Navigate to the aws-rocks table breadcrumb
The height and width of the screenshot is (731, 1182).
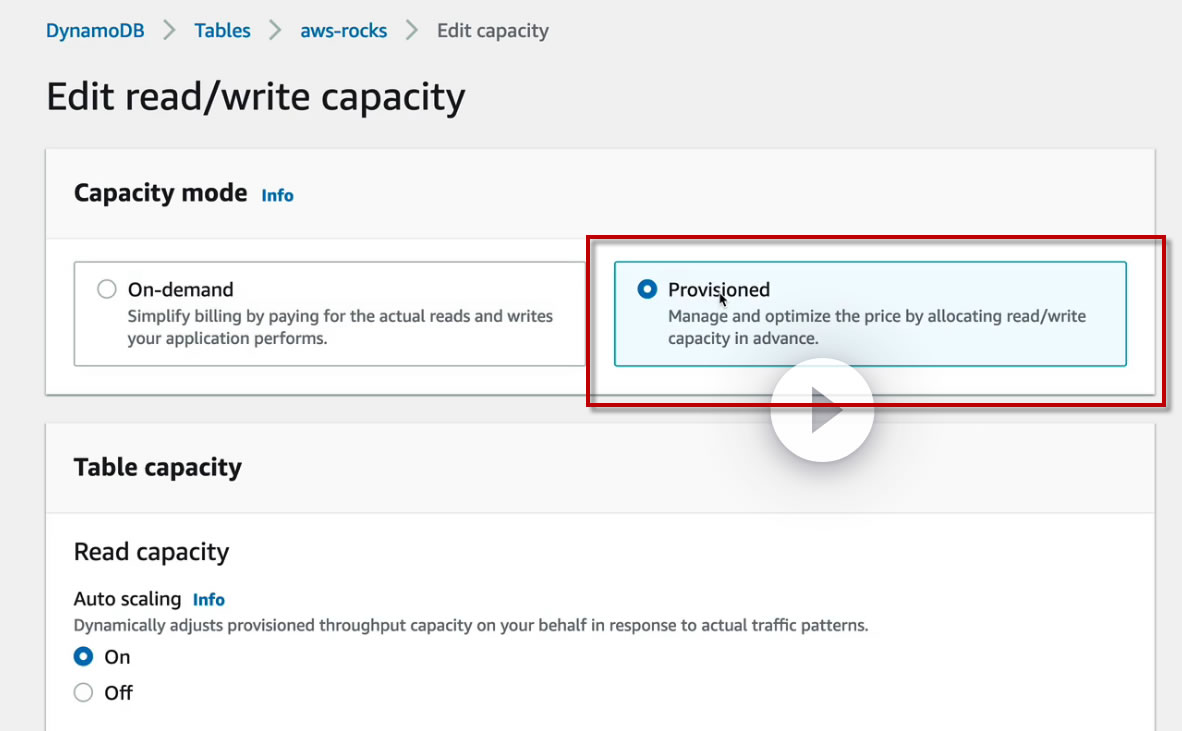pos(344,30)
